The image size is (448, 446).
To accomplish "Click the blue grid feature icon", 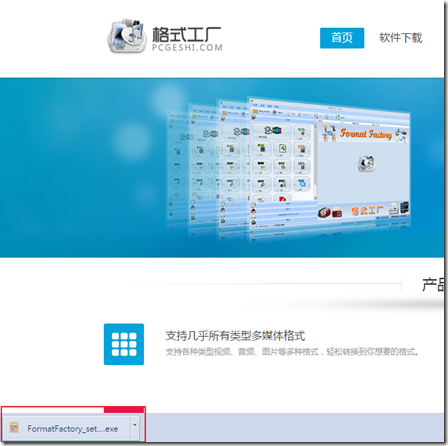I will point(124,344).
